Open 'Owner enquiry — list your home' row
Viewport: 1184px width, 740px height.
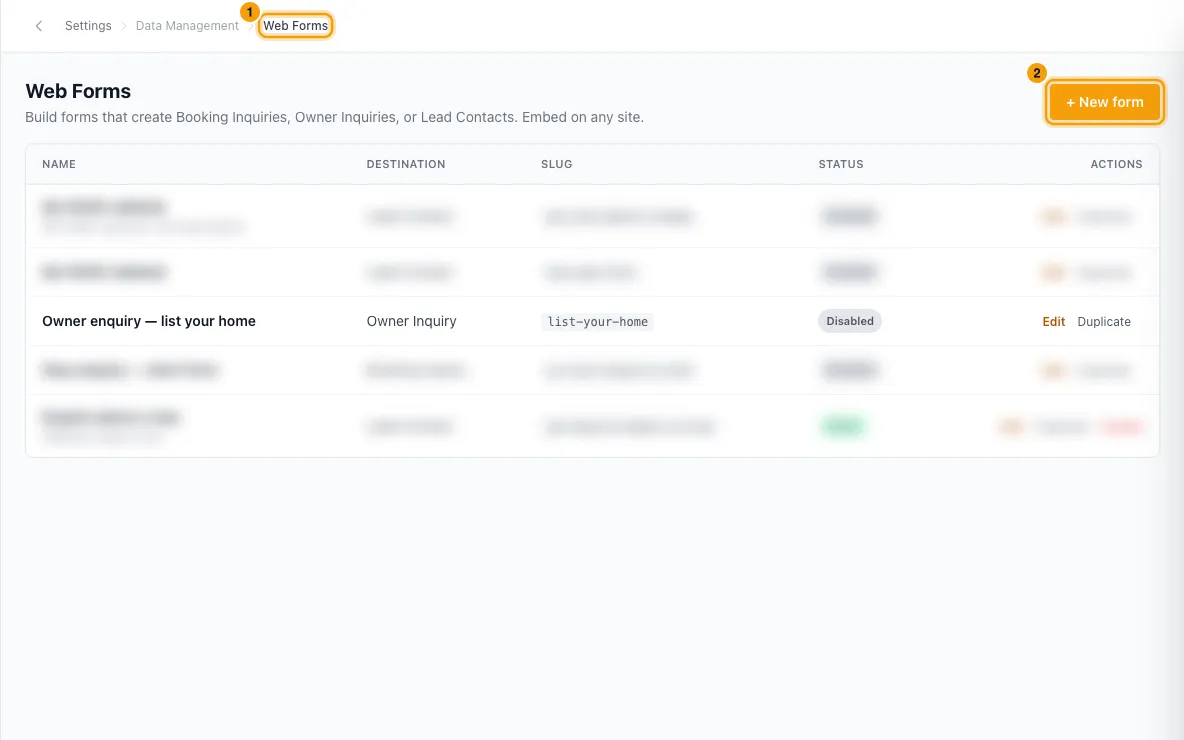pyautogui.click(x=592, y=321)
